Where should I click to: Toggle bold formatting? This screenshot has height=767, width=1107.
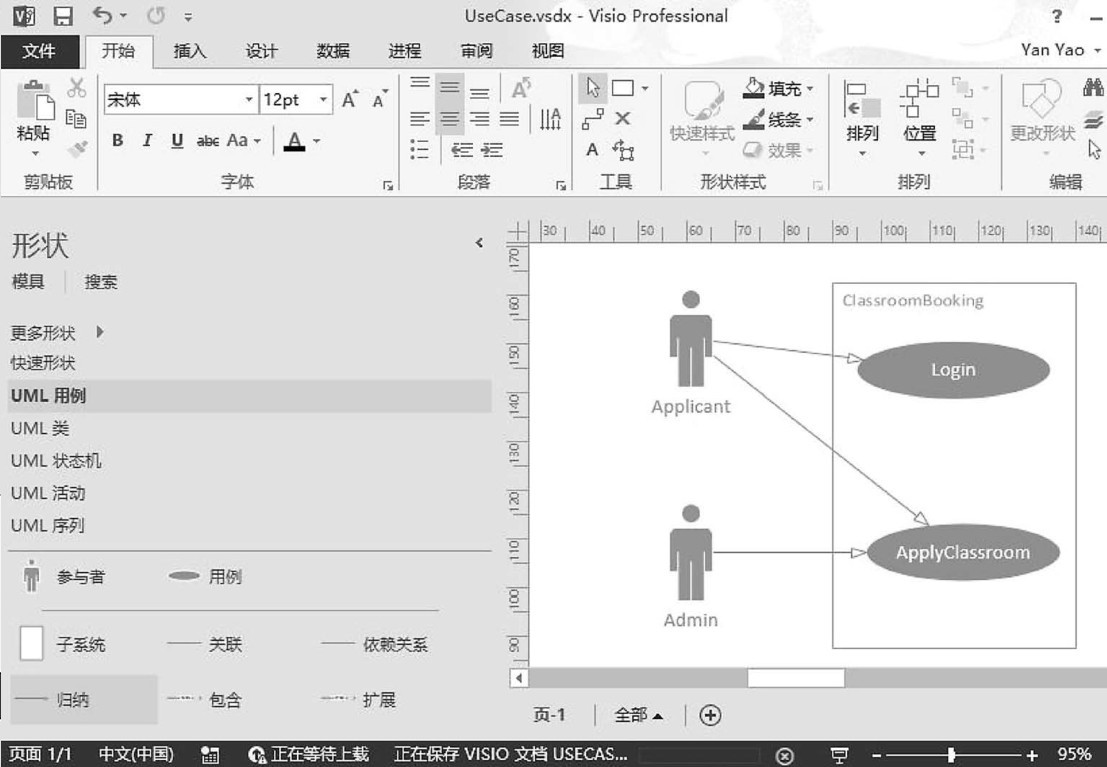[117, 141]
